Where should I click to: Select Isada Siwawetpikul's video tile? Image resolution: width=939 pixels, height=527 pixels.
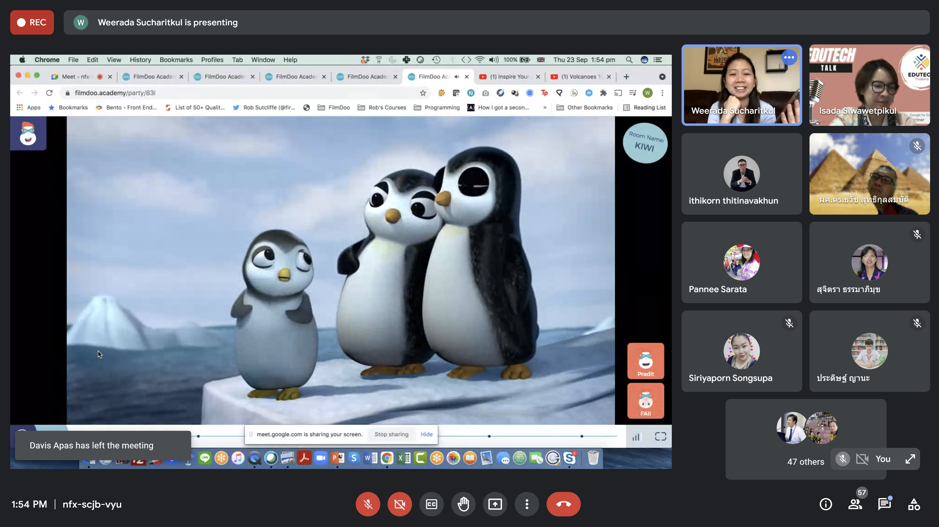pyautogui.click(x=870, y=85)
